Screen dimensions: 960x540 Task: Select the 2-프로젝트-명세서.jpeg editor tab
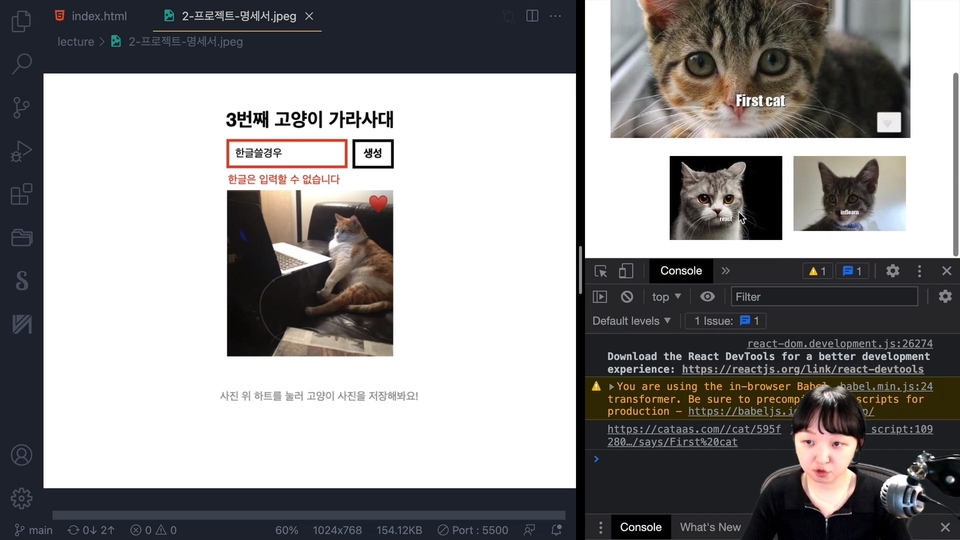click(x=238, y=16)
